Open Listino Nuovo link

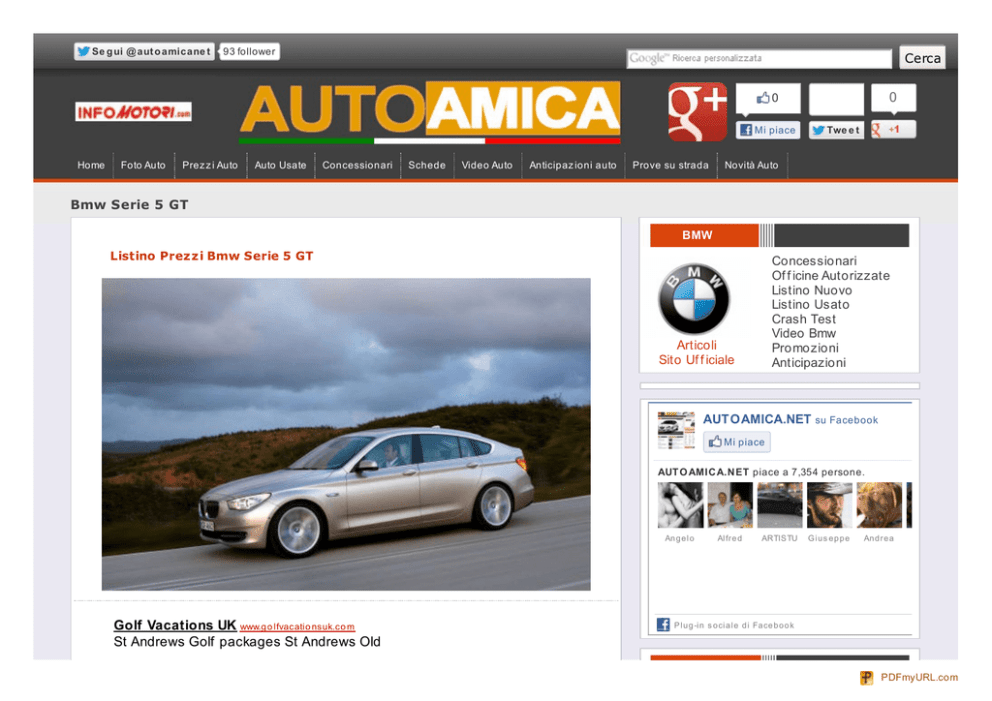click(x=812, y=290)
